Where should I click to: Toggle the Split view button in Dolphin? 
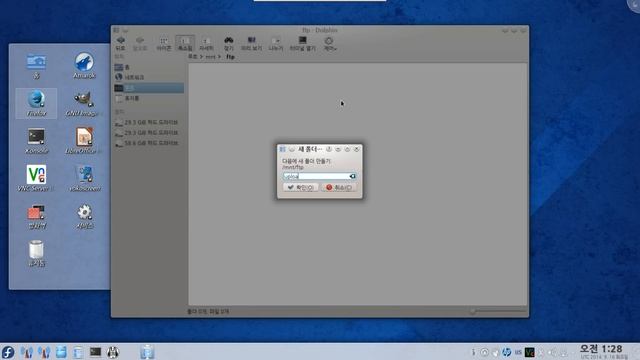(x=276, y=43)
